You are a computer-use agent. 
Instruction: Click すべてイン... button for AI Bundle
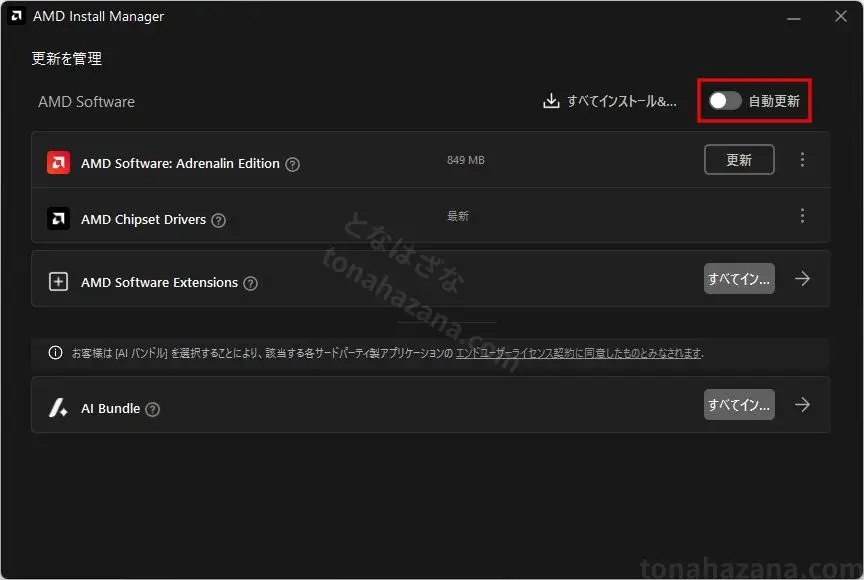click(739, 405)
